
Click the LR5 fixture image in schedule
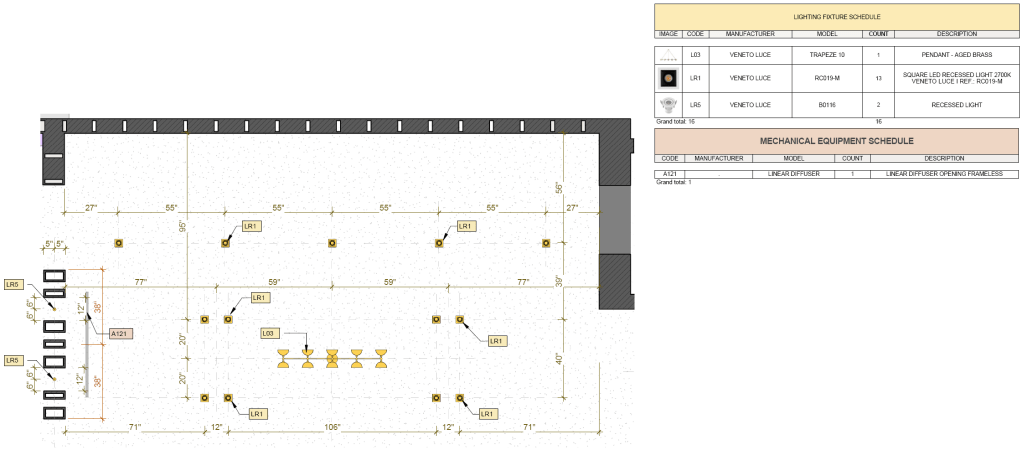667,104
